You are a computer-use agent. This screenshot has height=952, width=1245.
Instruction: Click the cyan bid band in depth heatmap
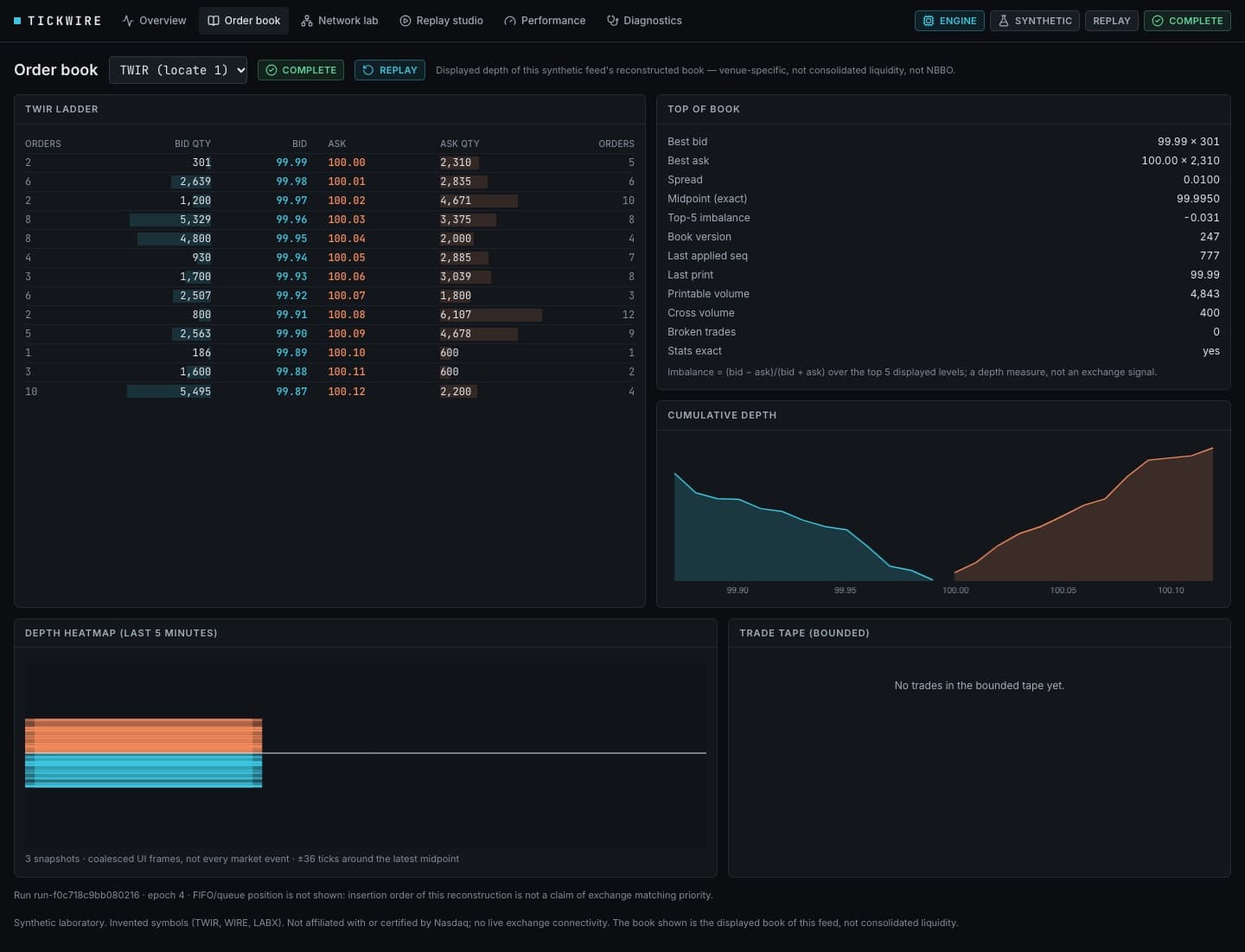point(144,770)
